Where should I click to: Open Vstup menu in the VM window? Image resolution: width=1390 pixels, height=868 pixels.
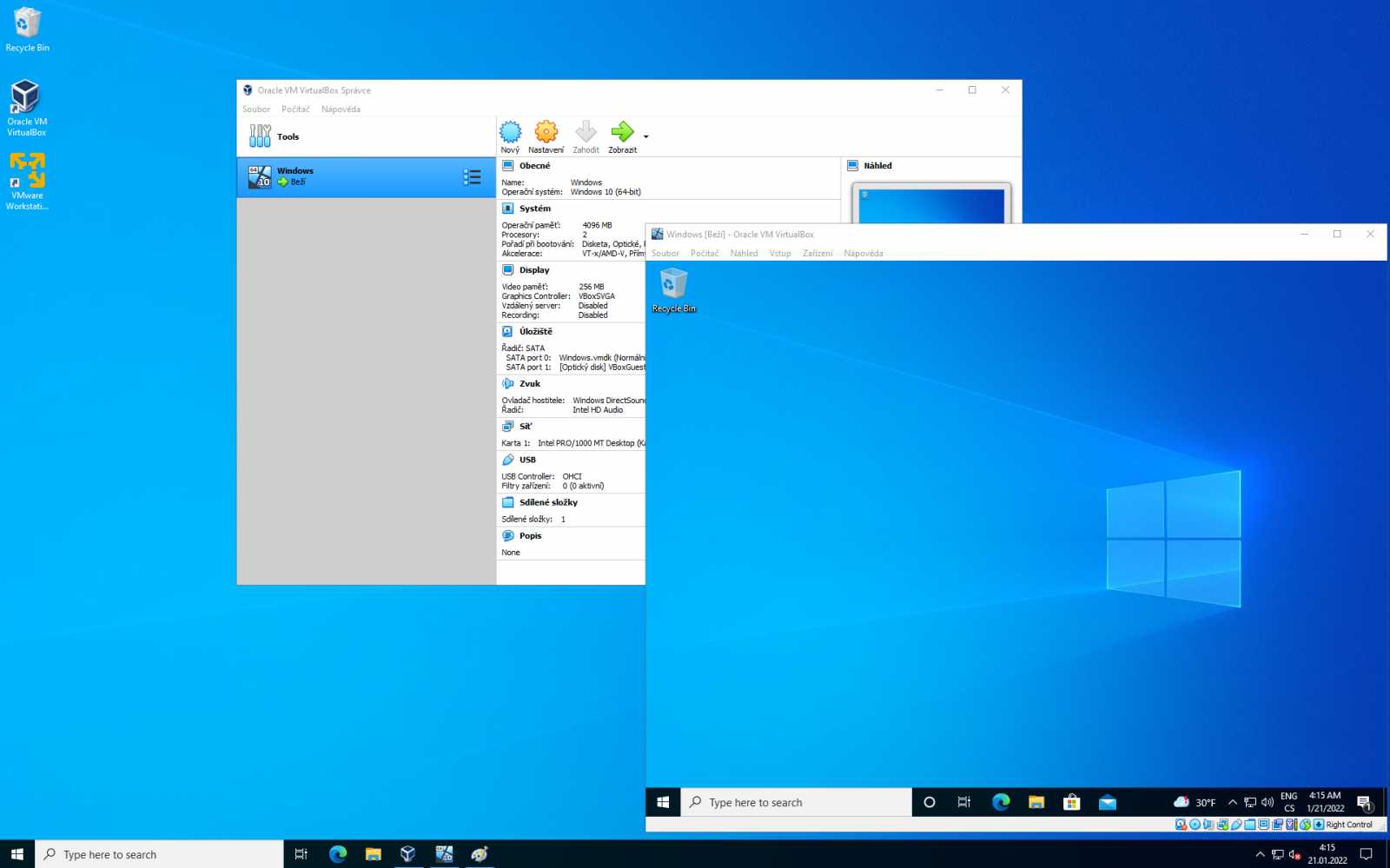780,254
